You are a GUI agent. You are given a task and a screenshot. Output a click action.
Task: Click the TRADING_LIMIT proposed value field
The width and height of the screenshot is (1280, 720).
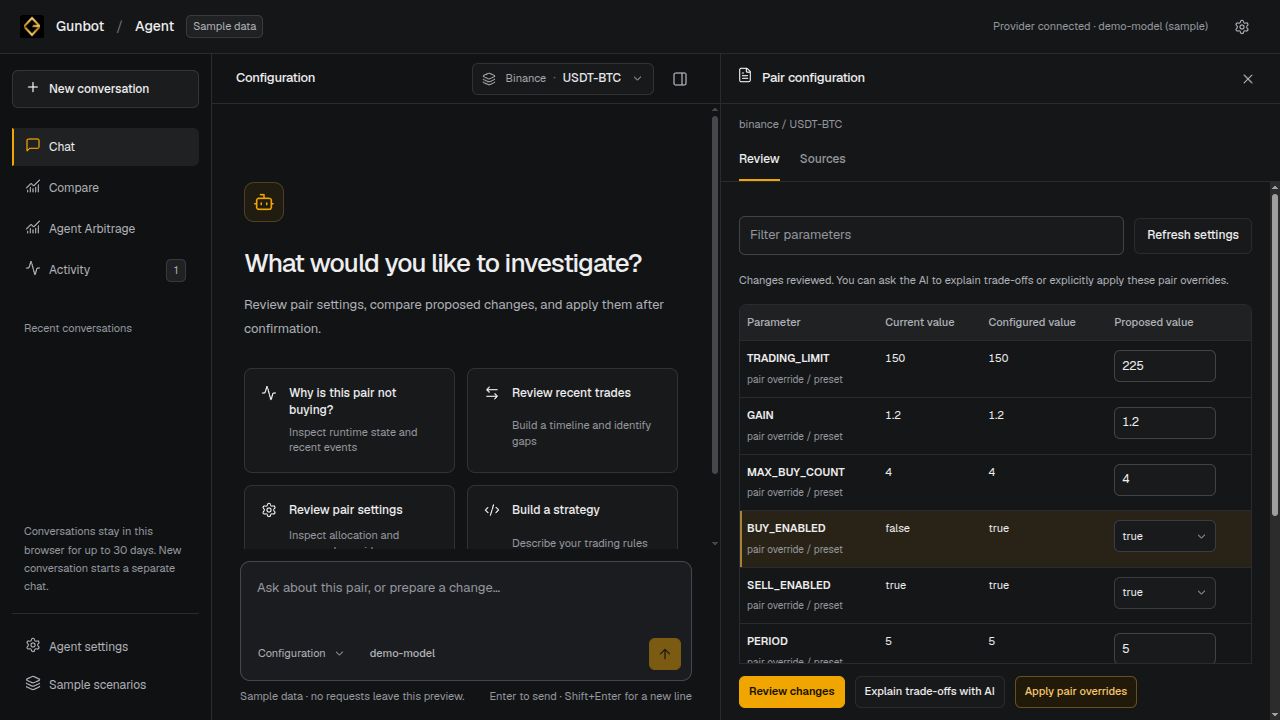point(1165,366)
